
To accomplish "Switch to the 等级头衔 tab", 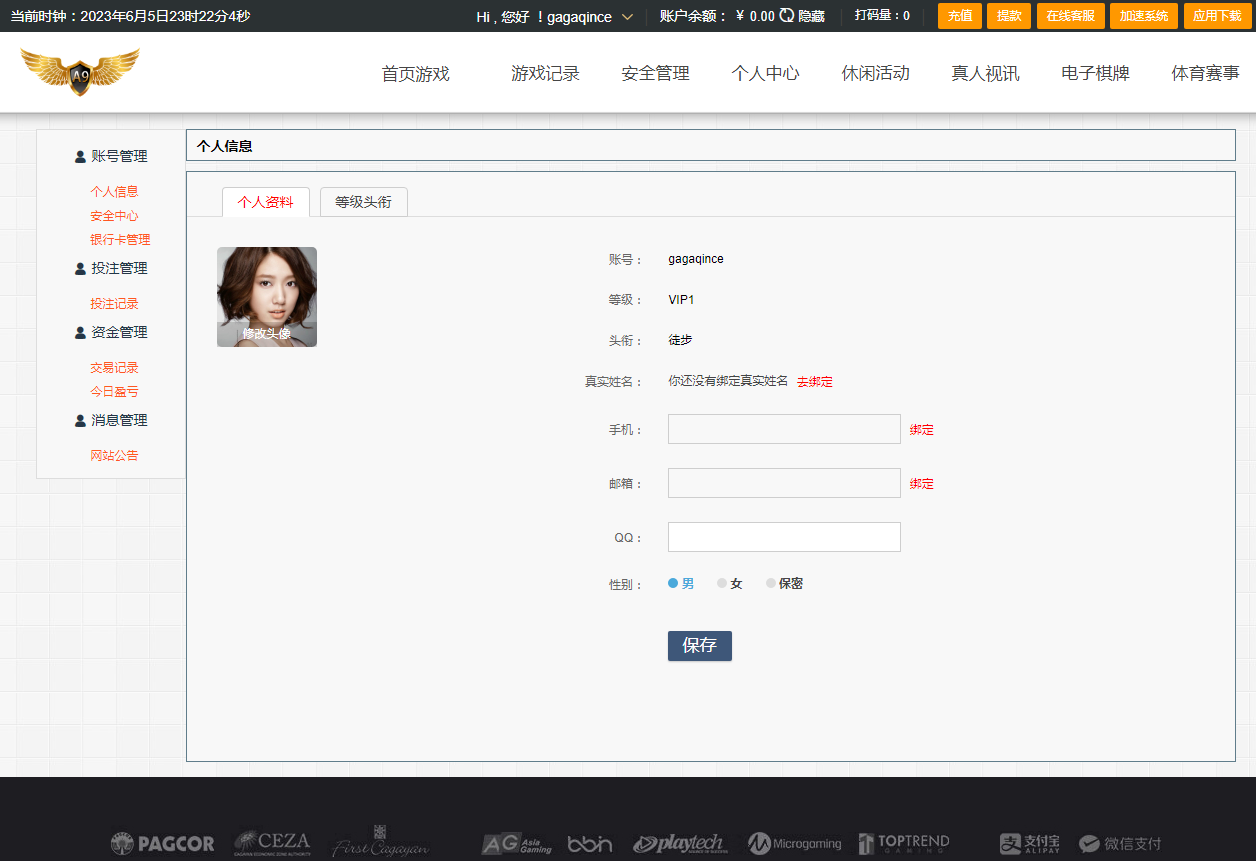I will pyautogui.click(x=363, y=202).
